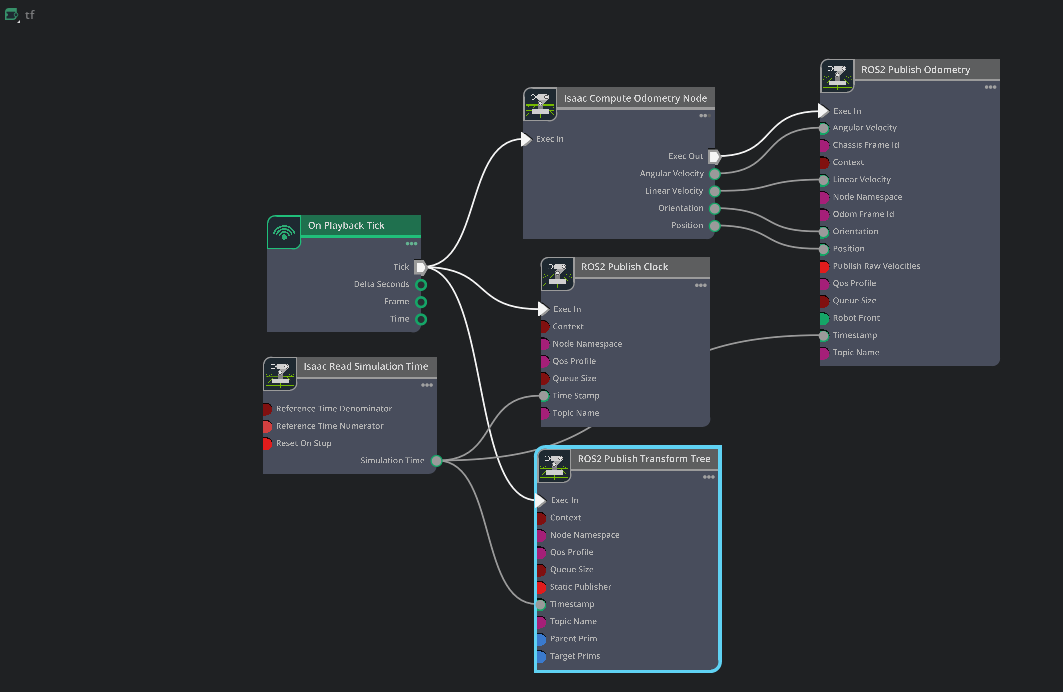Expand Isaac Compute Odometry Node three-dot menu
This screenshot has height=692, width=1063.
tap(704, 116)
